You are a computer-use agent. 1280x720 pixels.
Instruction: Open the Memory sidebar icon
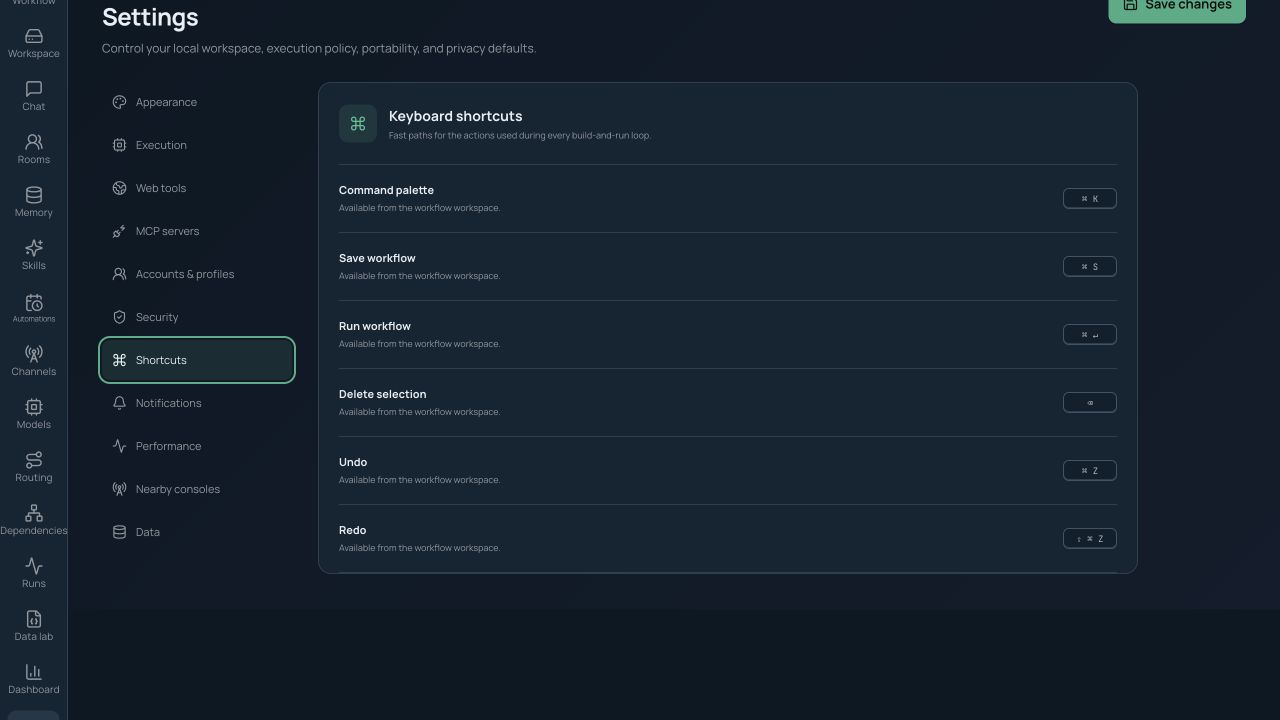[33, 203]
